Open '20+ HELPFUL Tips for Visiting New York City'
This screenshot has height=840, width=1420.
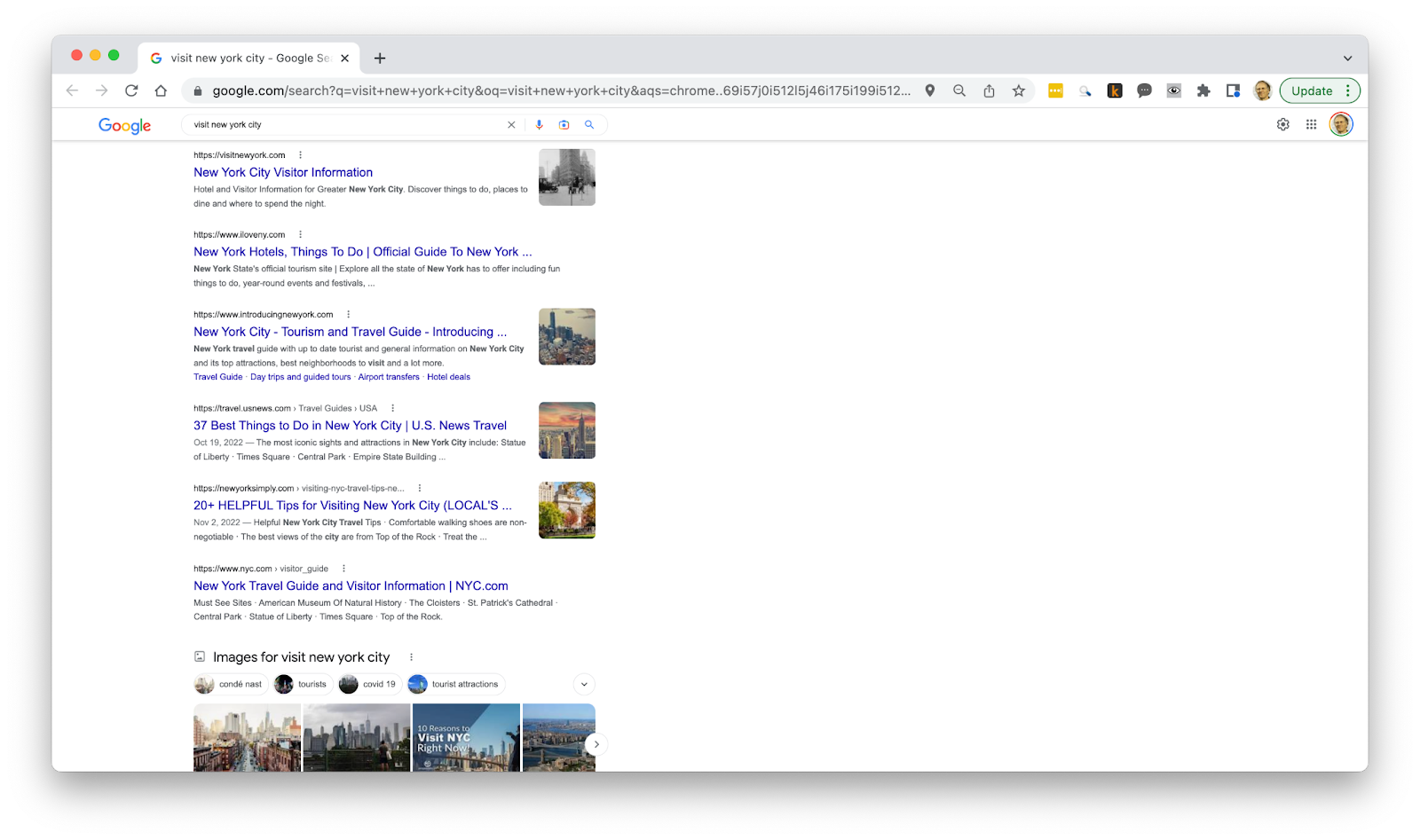[x=352, y=506]
